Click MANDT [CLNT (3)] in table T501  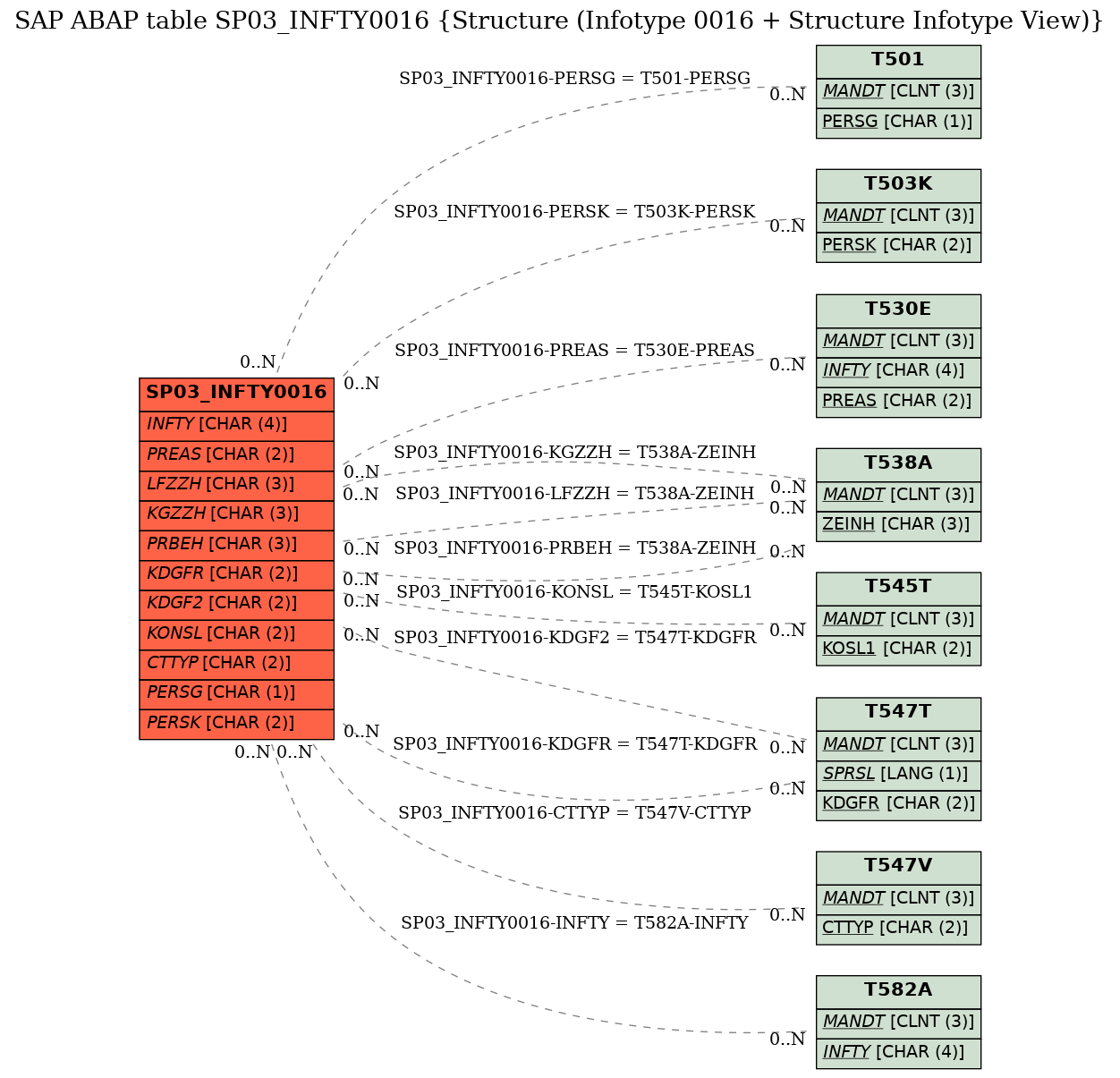pos(898,92)
